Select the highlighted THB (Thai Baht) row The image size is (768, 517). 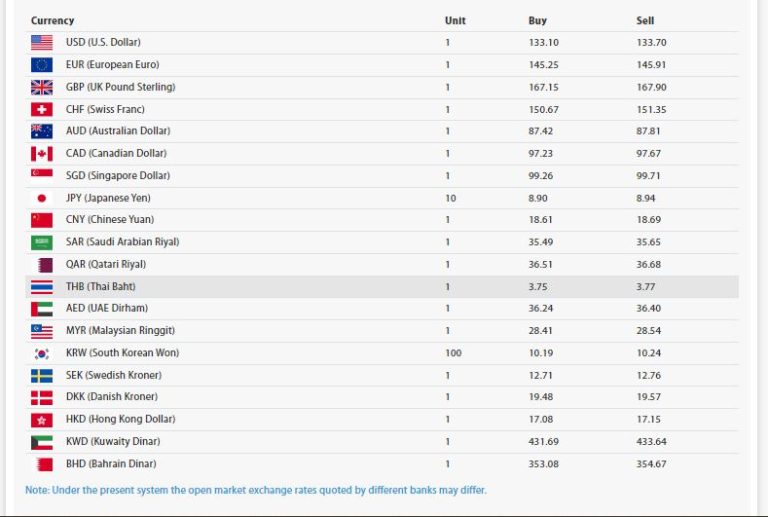382,286
